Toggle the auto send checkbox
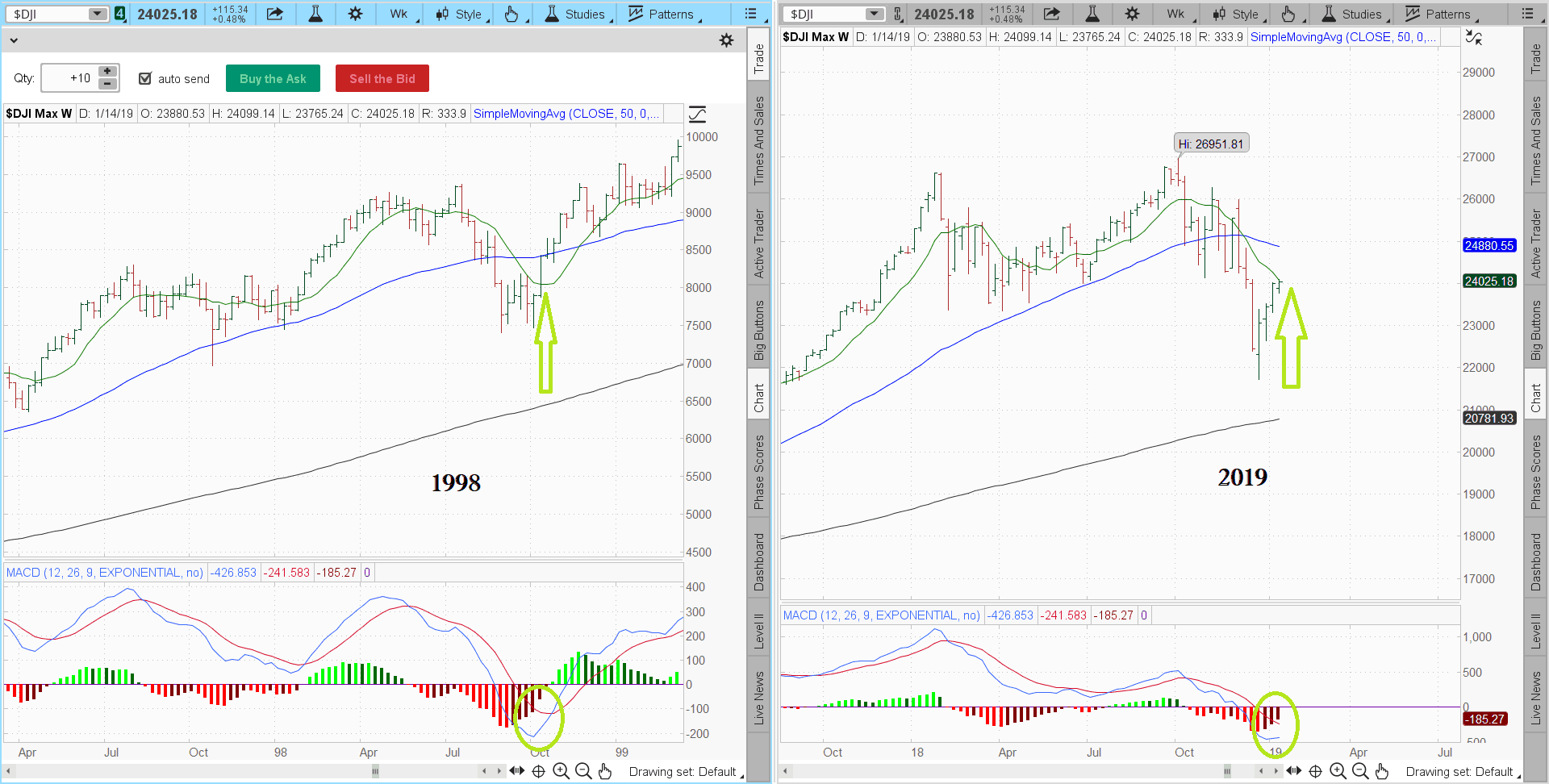This screenshot has width=1549, height=784. pos(145,78)
